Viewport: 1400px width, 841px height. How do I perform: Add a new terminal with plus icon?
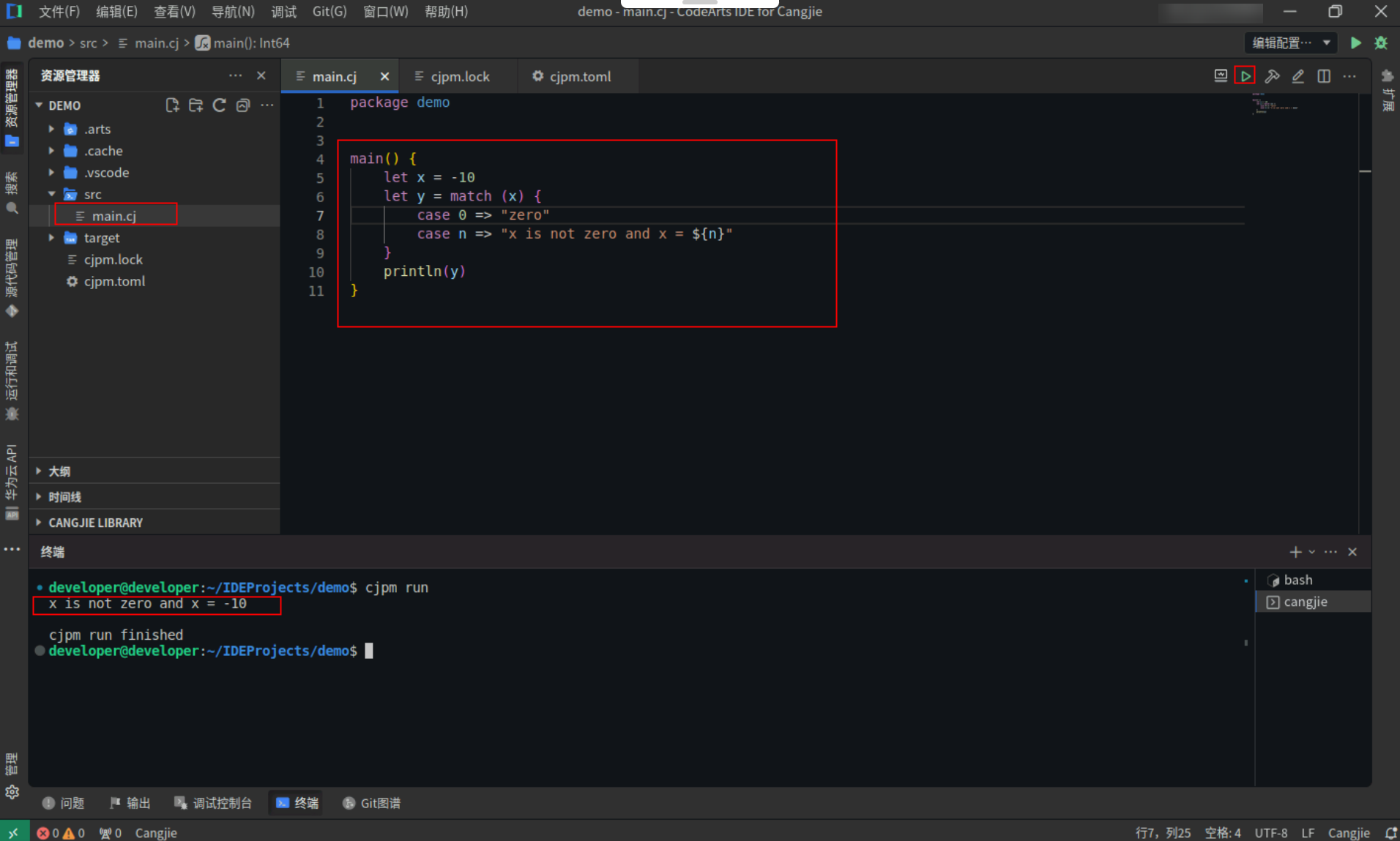(x=1295, y=552)
